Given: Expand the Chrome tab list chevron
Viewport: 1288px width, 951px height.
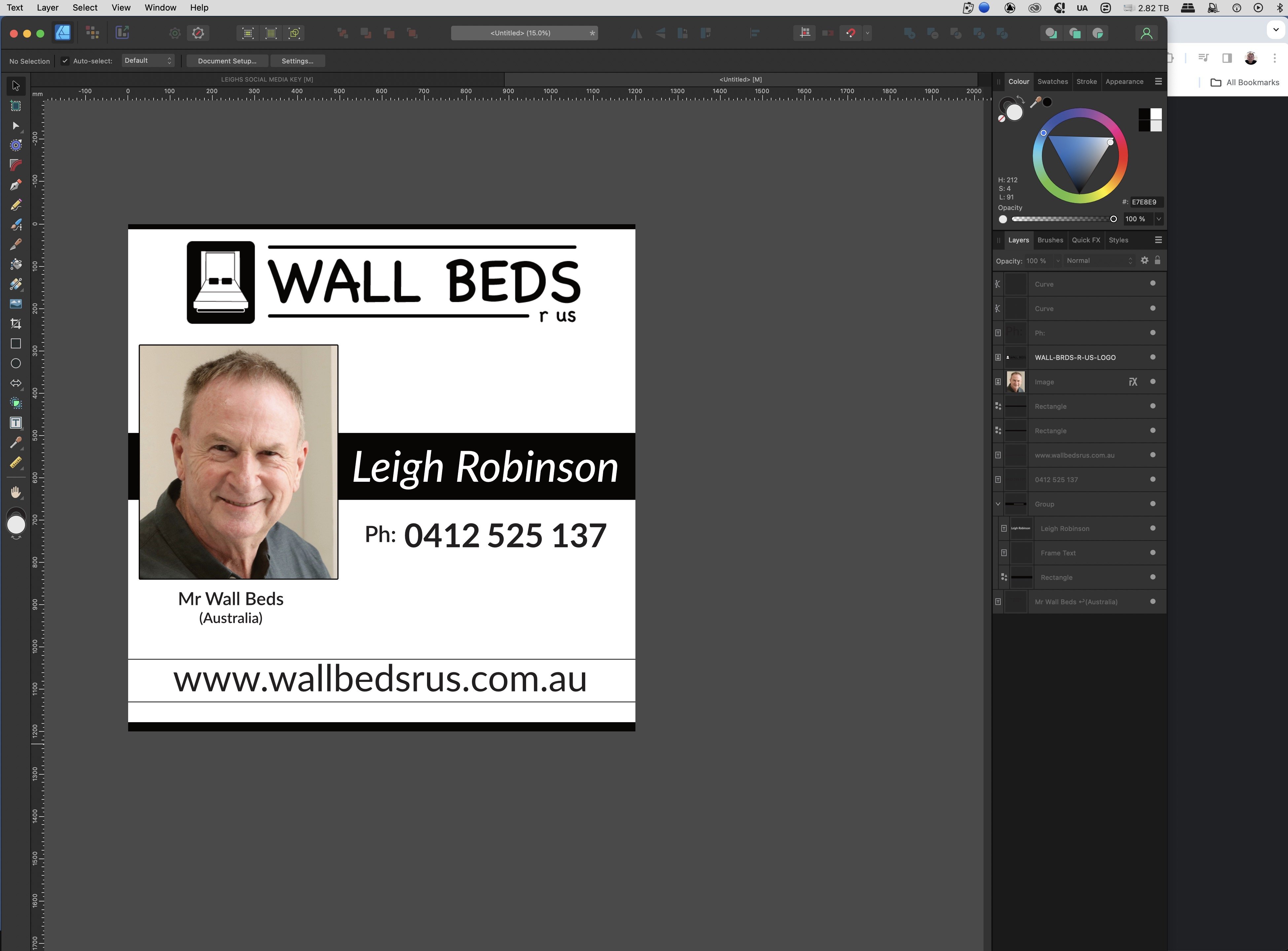Looking at the screenshot, I should (1276, 30).
